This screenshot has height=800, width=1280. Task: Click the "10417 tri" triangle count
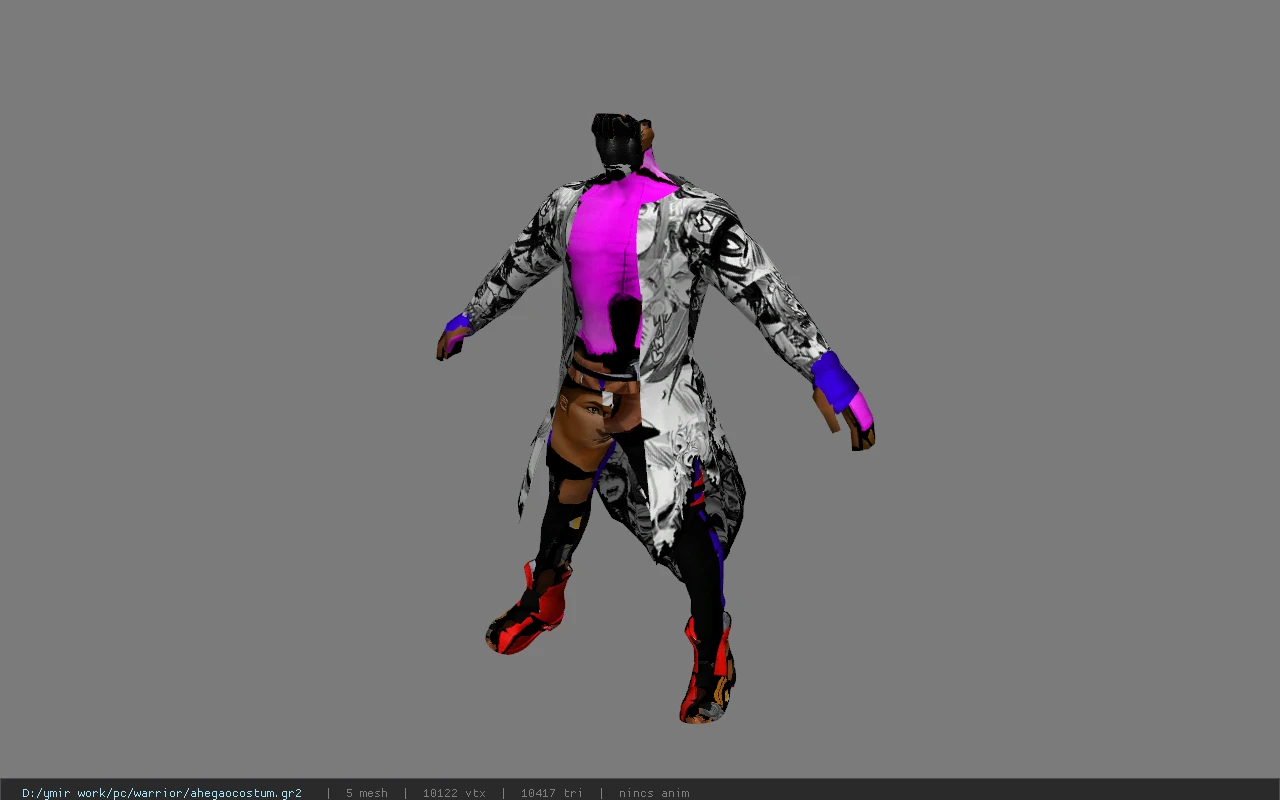click(551, 793)
